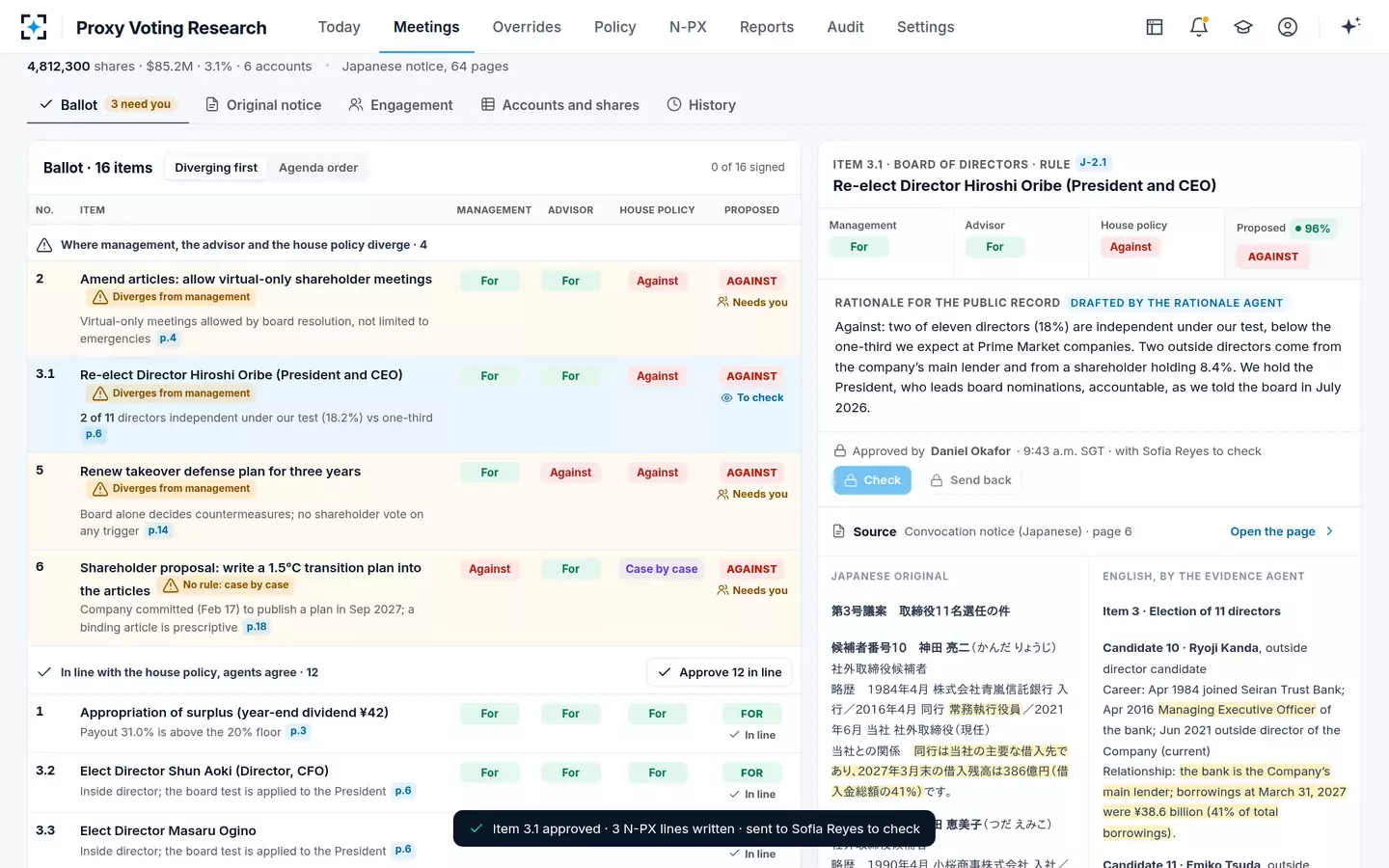Select the Renew takeover defense plan item row

click(414, 502)
